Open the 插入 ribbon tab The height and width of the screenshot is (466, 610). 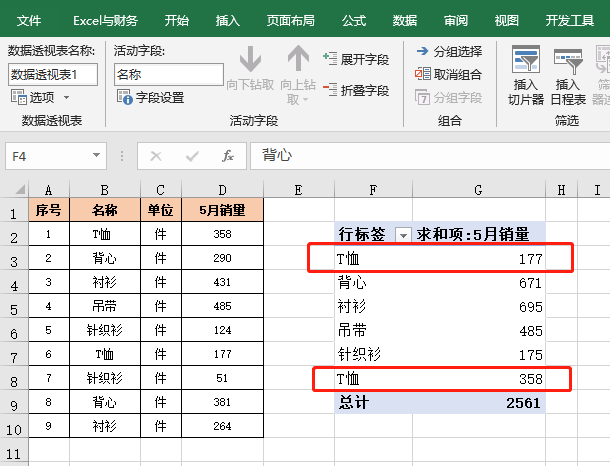pyautogui.click(x=228, y=20)
